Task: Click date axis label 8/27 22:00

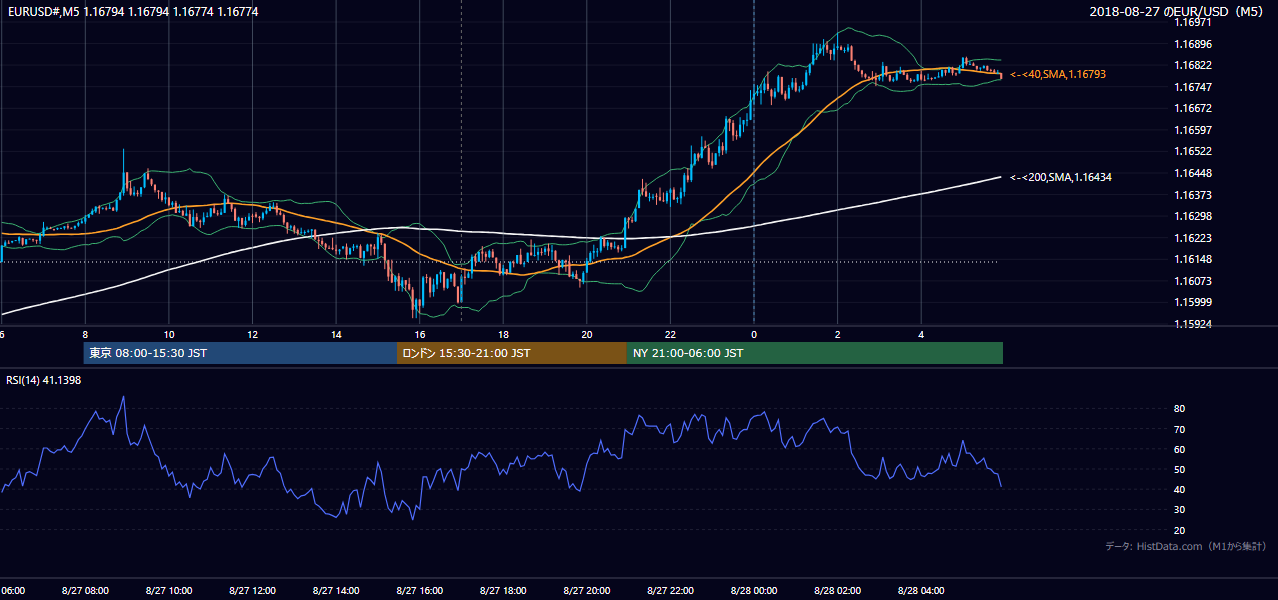Action: point(670,590)
